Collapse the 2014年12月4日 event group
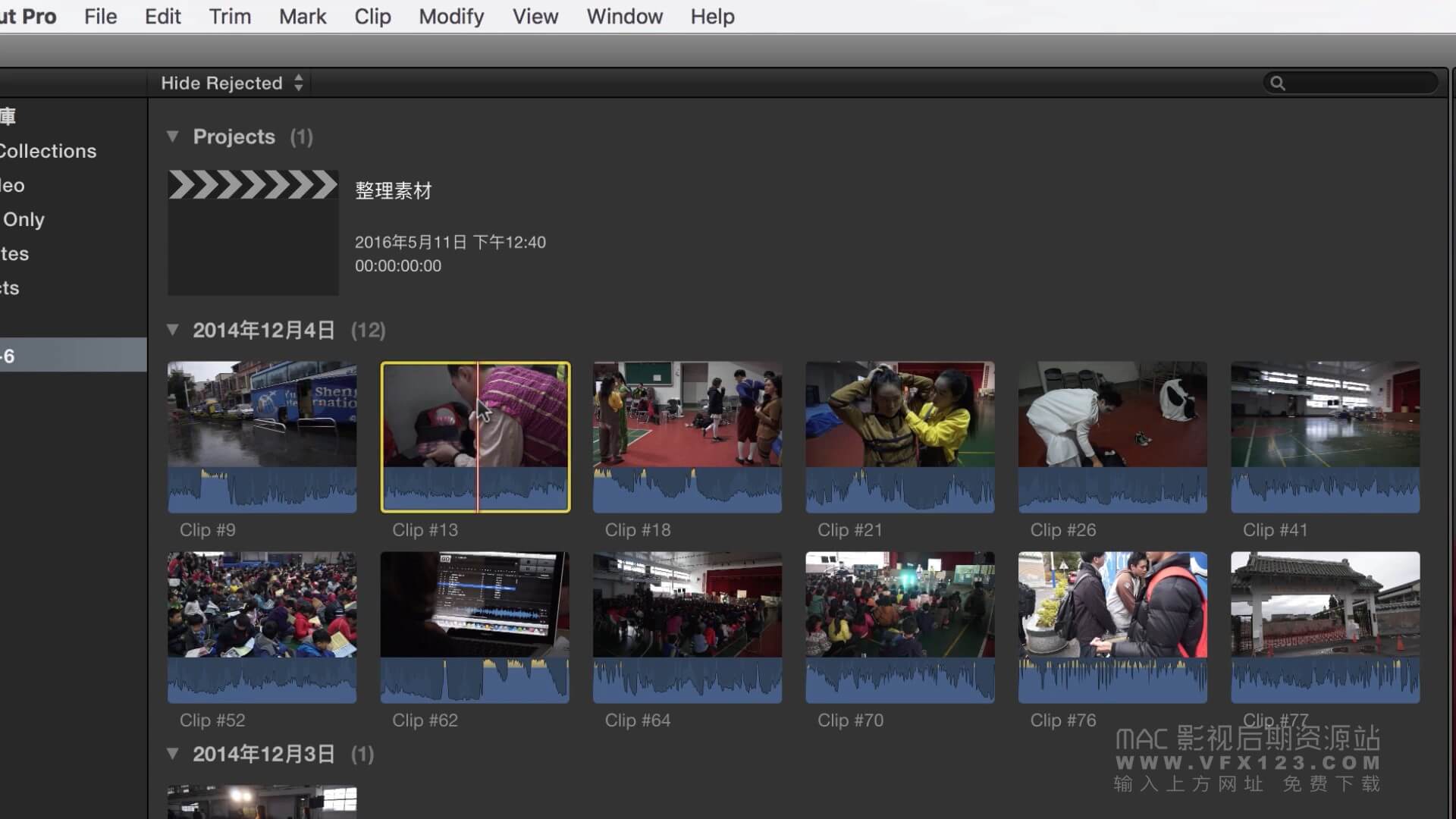The height and width of the screenshot is (819, 1456). (x=173, y=330)
